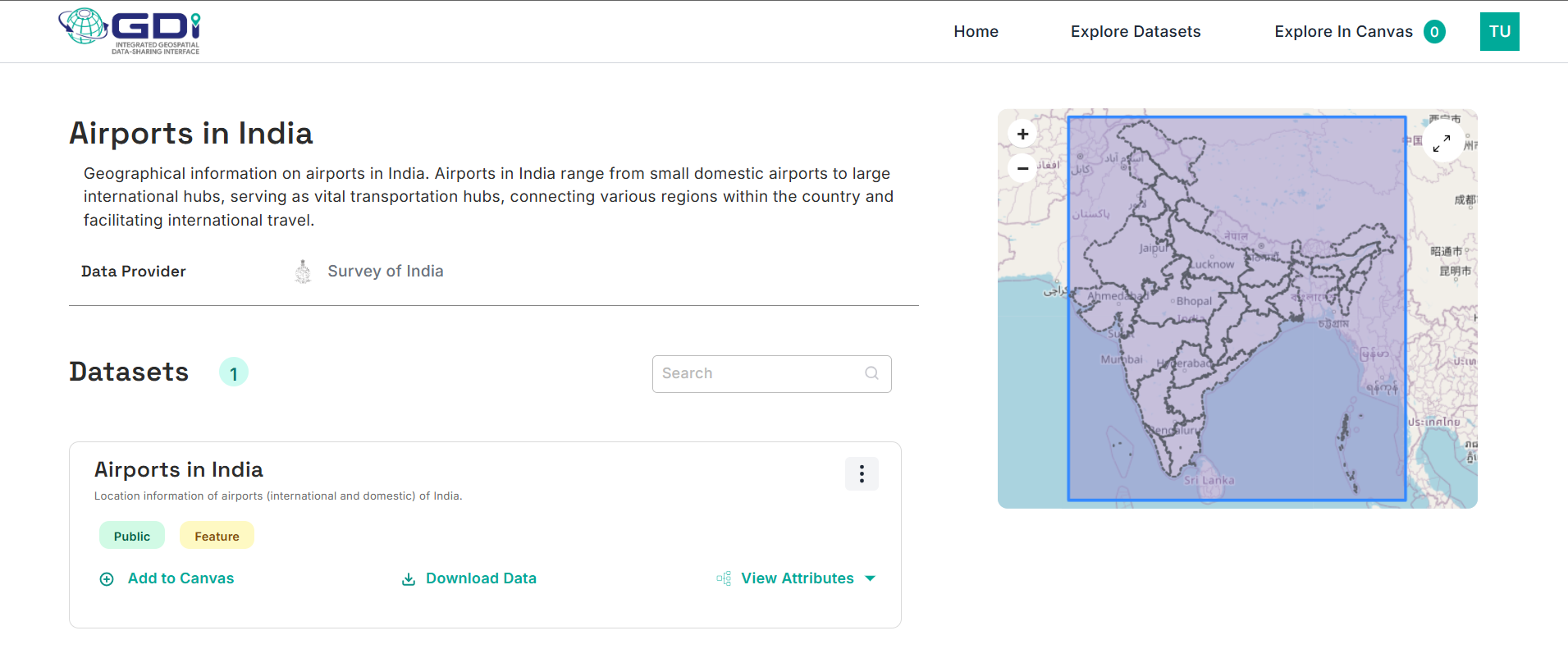1568x658 pixels.
Task: Click the GDI logo
Action: point(130,31)
